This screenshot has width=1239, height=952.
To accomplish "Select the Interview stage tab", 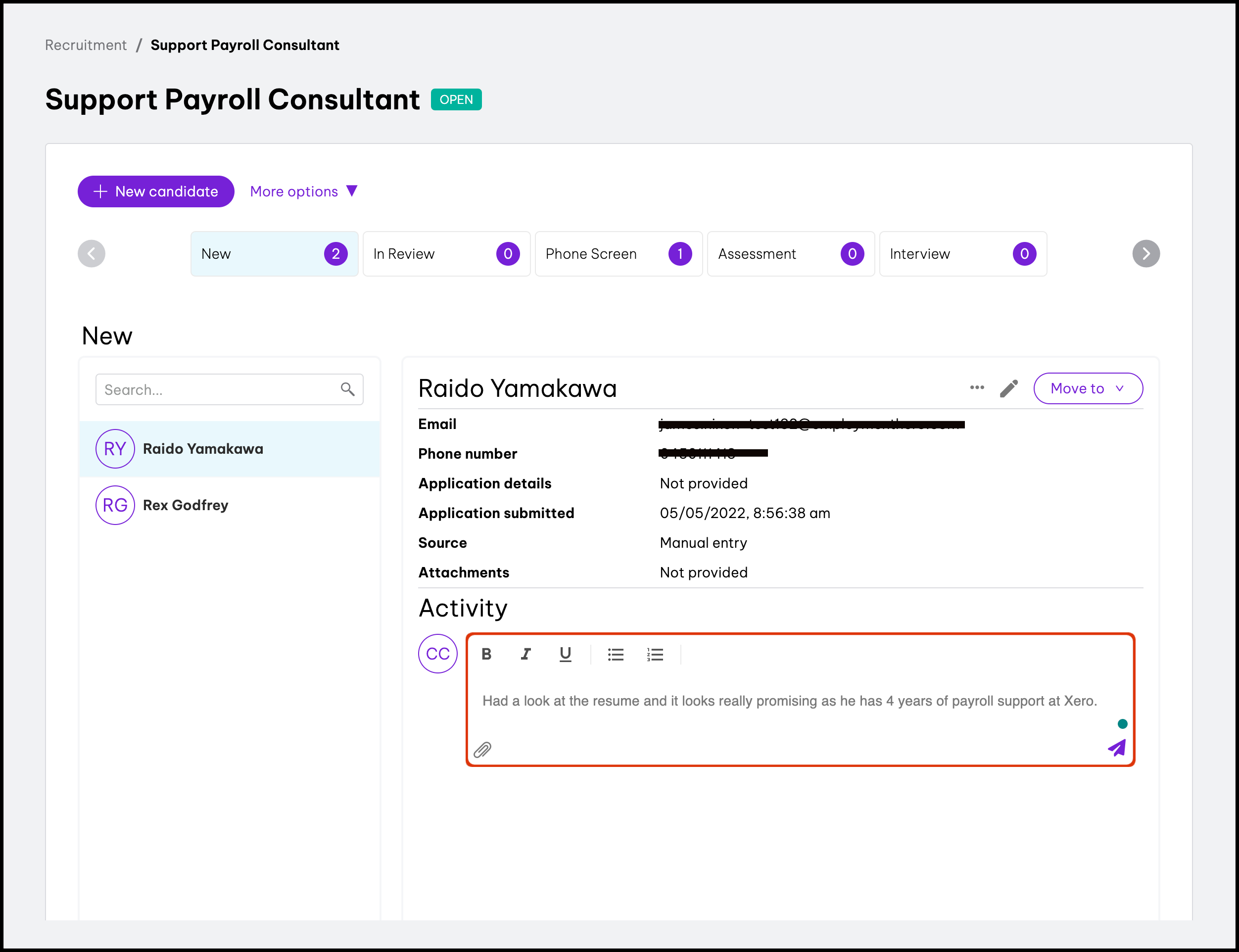I will pos(962,254).
